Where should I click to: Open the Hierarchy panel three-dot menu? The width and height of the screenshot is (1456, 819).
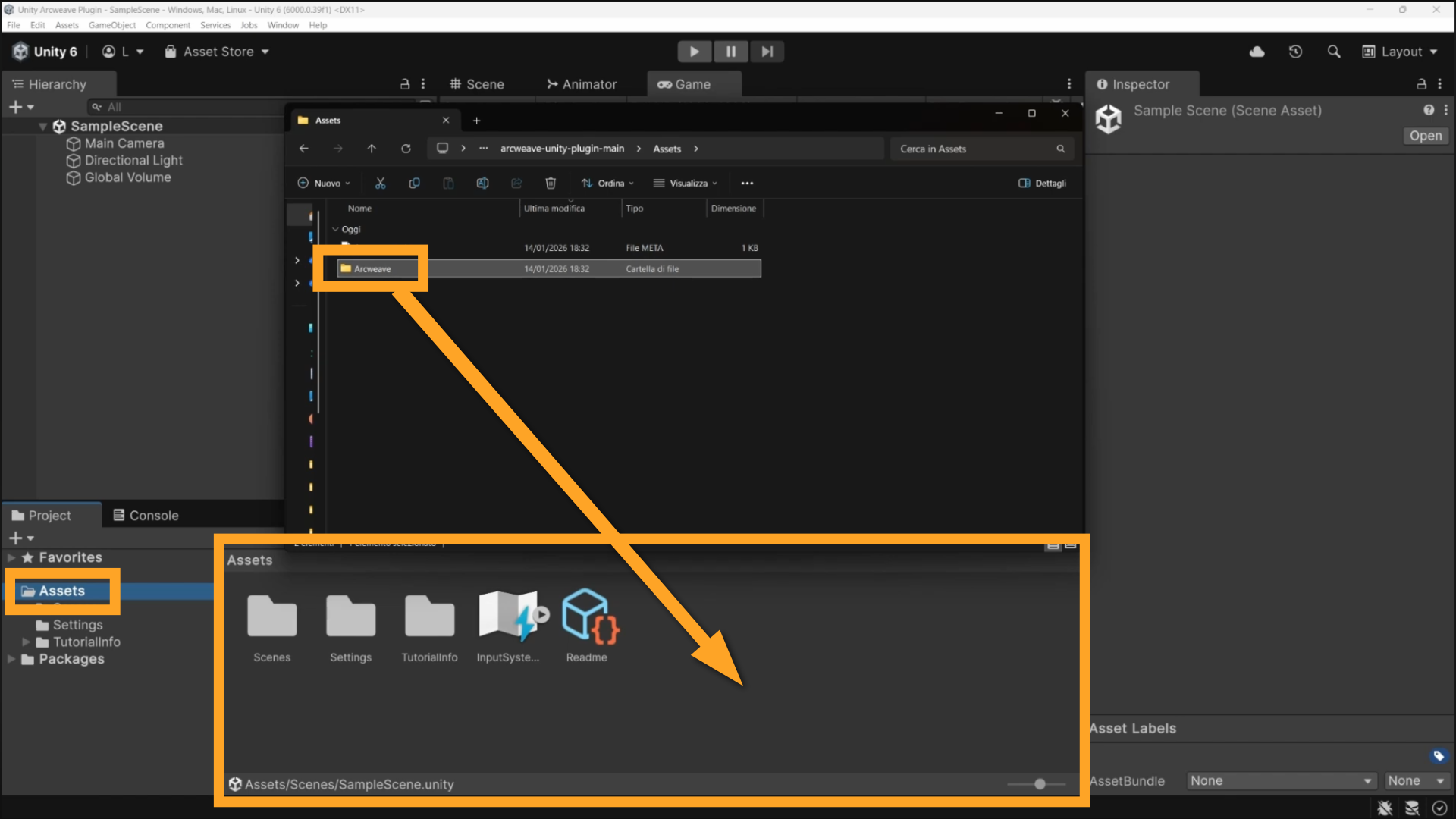(423, 84)
